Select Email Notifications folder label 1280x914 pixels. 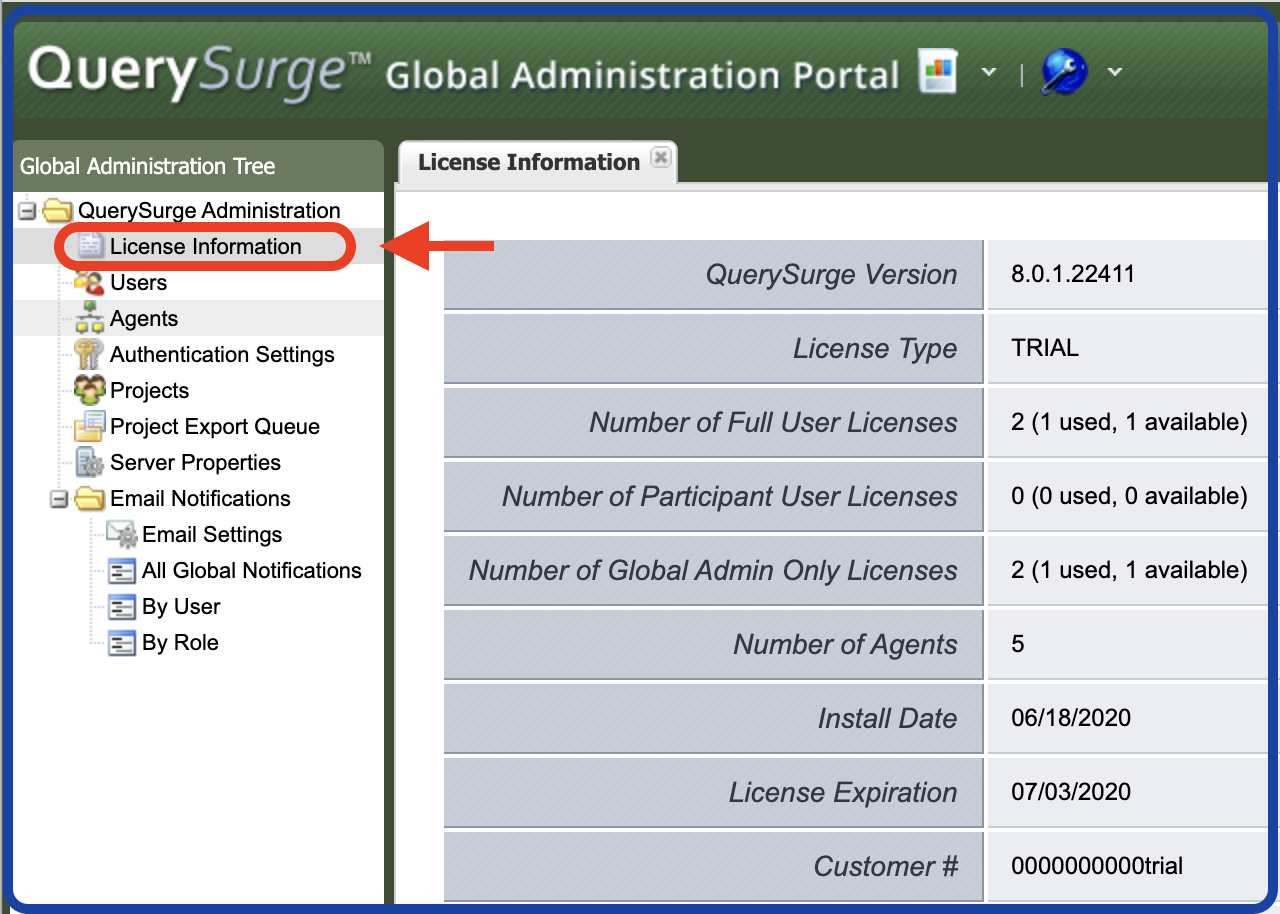pyautogui.click(x=200, y=499)
